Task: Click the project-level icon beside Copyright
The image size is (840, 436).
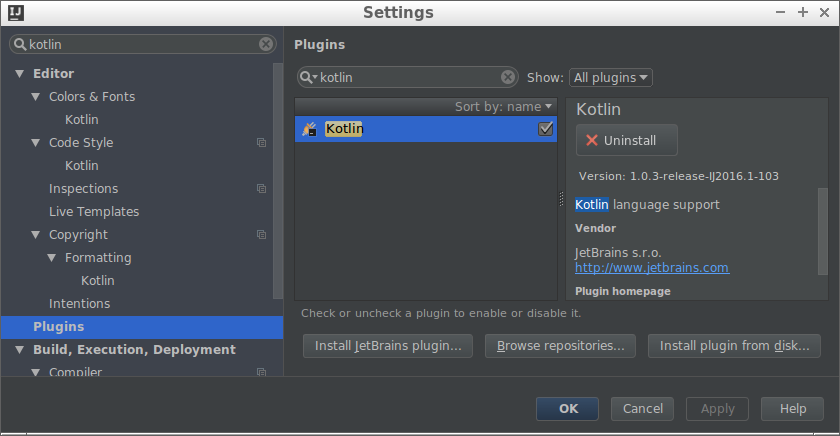Action: tap(261, 235)
